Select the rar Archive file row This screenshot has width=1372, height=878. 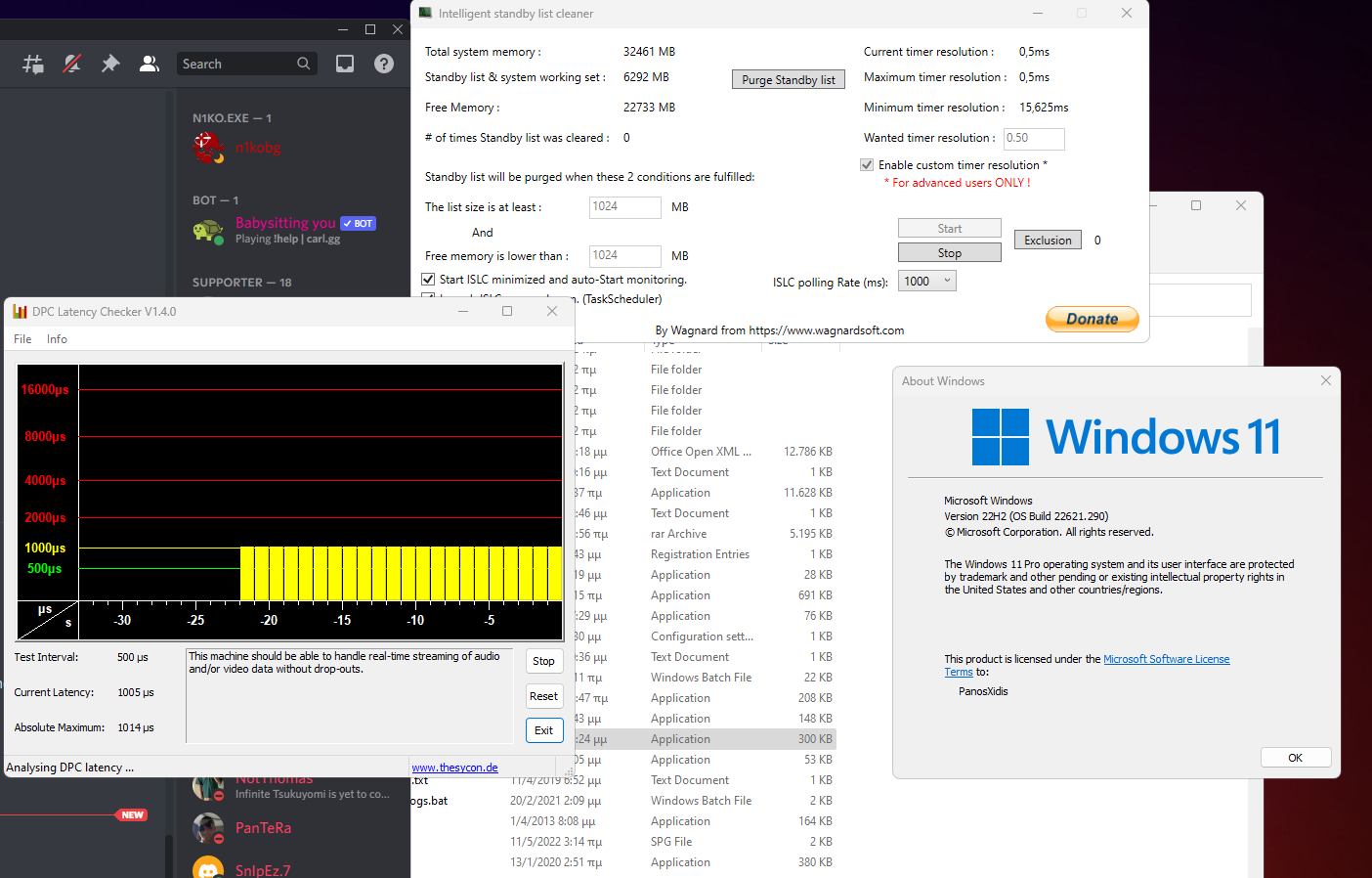pyautogui.click(x=706, y=534)
